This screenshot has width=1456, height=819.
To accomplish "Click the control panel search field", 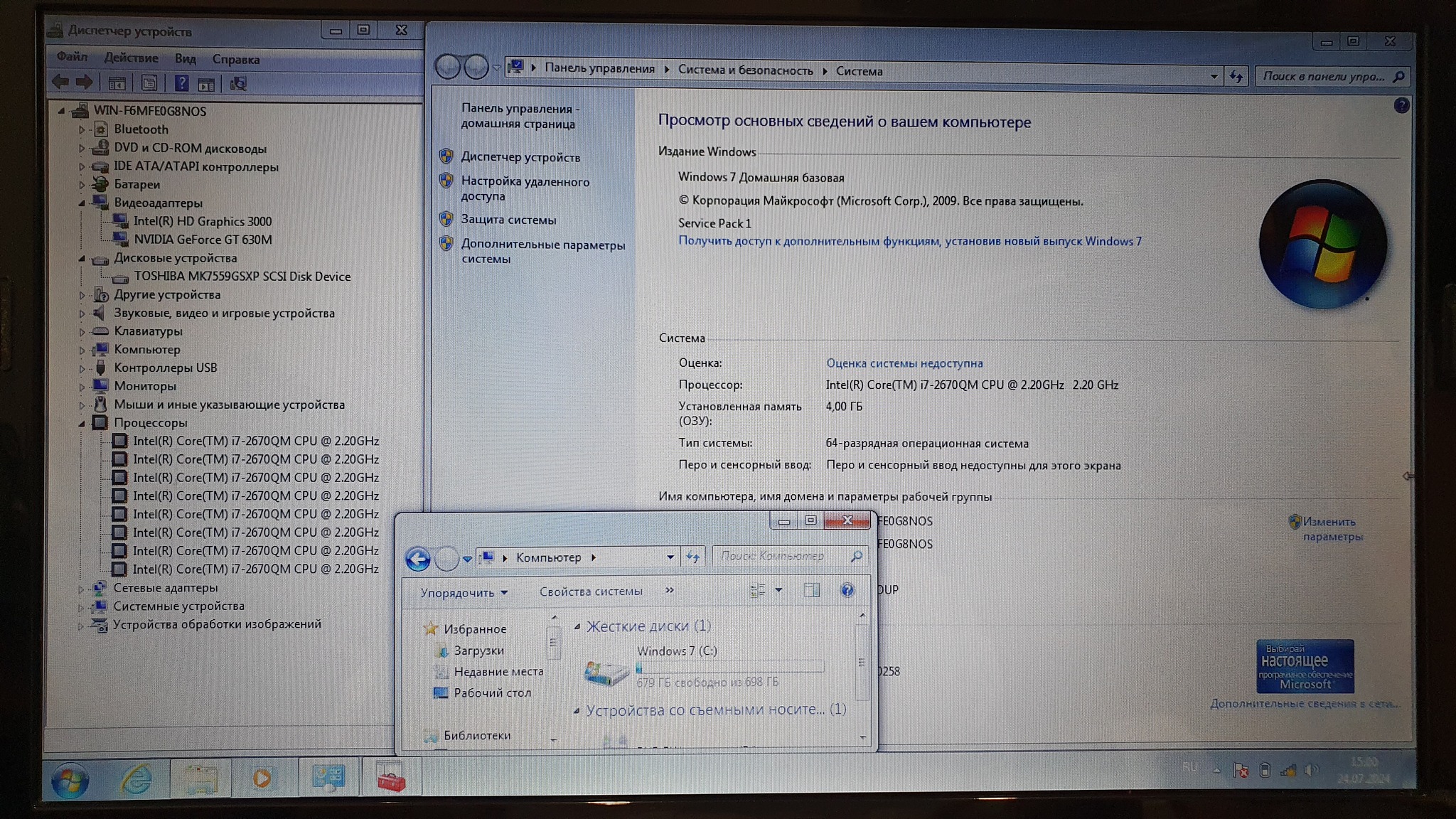I will tap(1323, 76).
